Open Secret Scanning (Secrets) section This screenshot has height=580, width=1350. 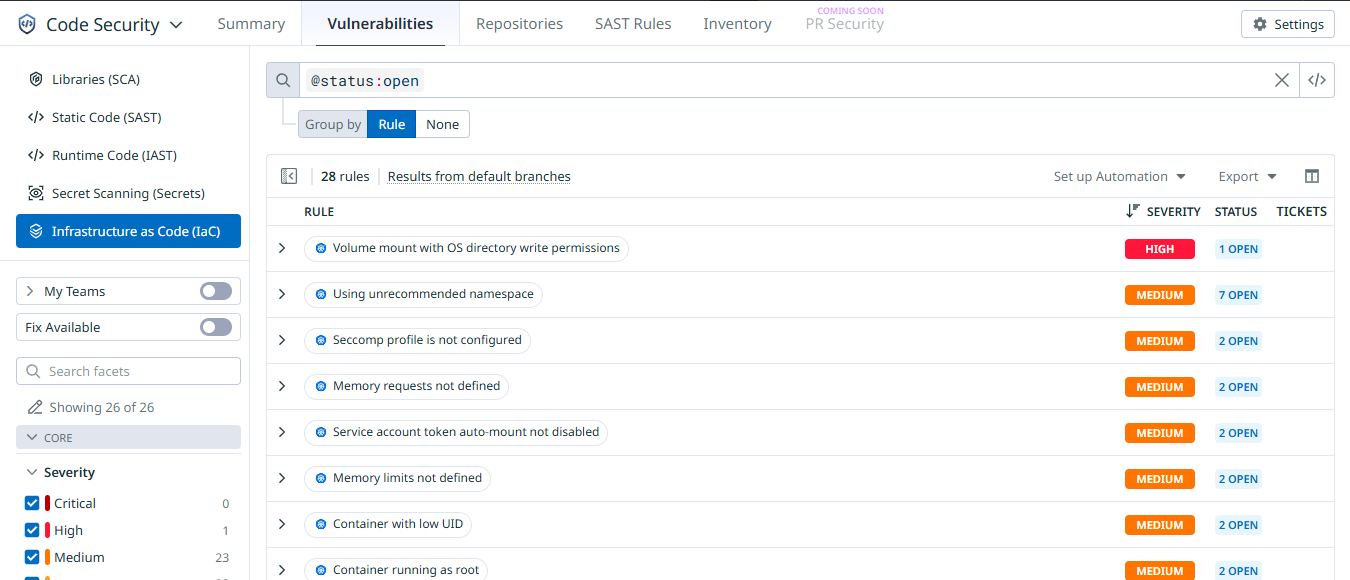click(x=128, y=193)
